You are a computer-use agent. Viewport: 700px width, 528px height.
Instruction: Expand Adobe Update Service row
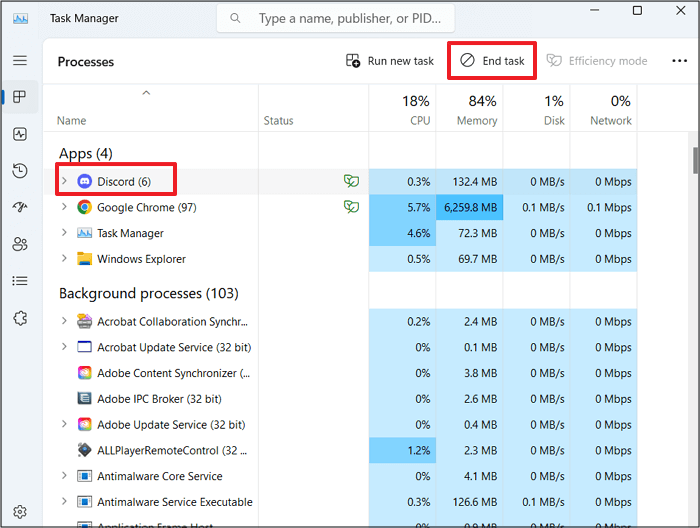64,424
